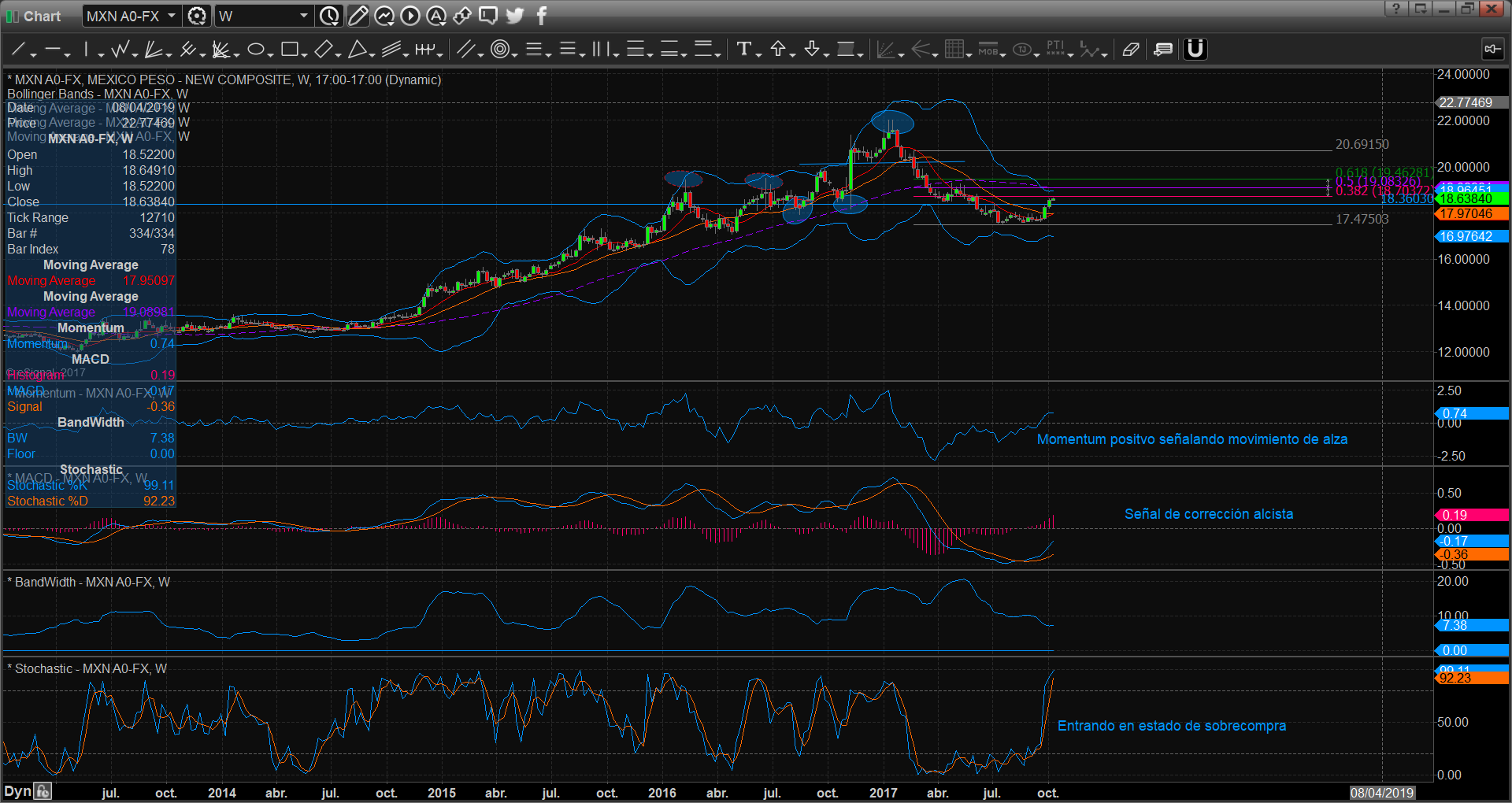This screenshot has height=803, width=1512.
Task: Click the Señal de corrección alcista annotation
Action: tap(1209, 514)
